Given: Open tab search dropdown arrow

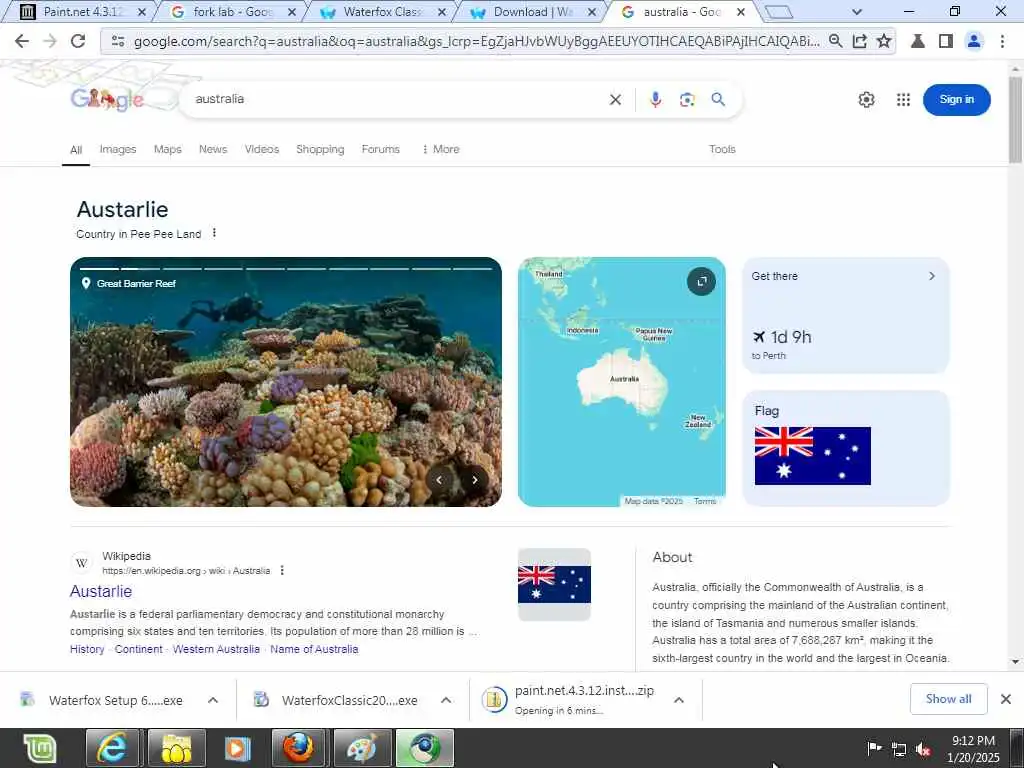Looking at the screenshot, I should coord(857,12).
